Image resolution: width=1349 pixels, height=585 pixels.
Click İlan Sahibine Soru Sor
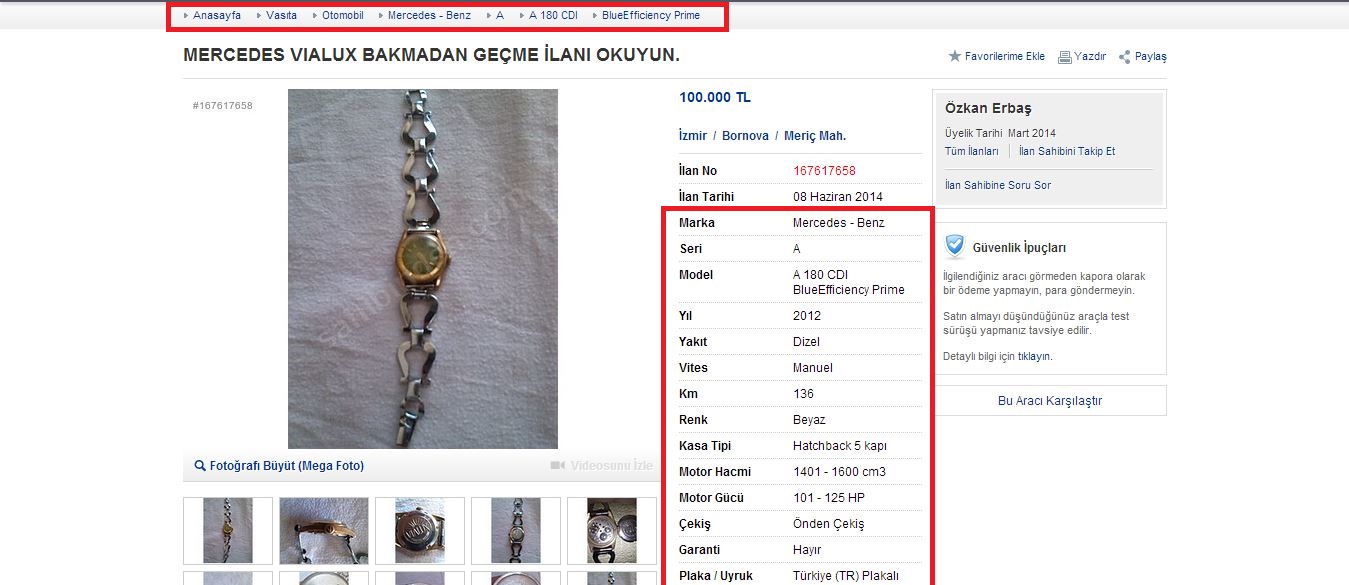(x=998, y=185)
